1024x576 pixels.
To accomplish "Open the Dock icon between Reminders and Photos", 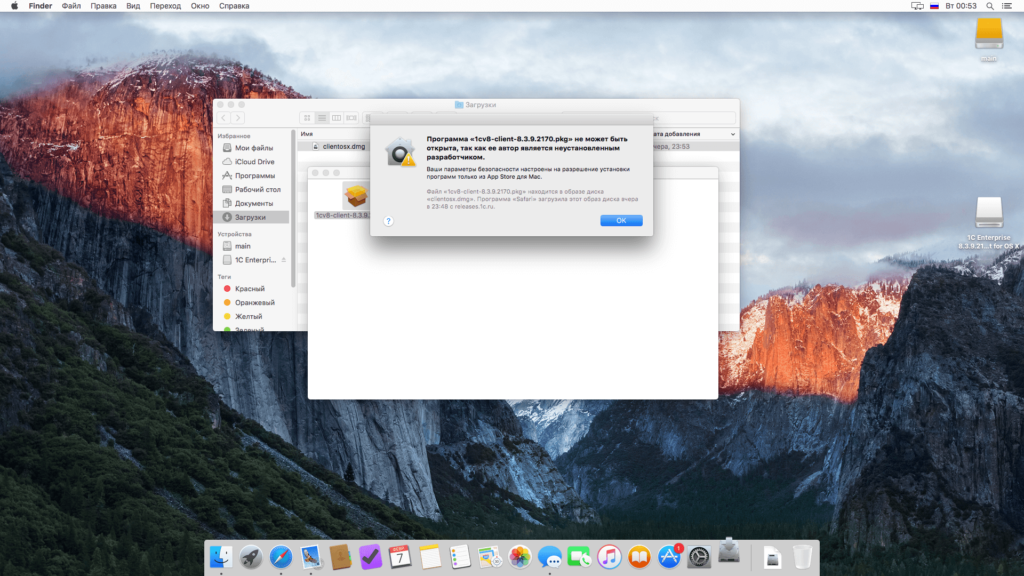I will [490, 557].
